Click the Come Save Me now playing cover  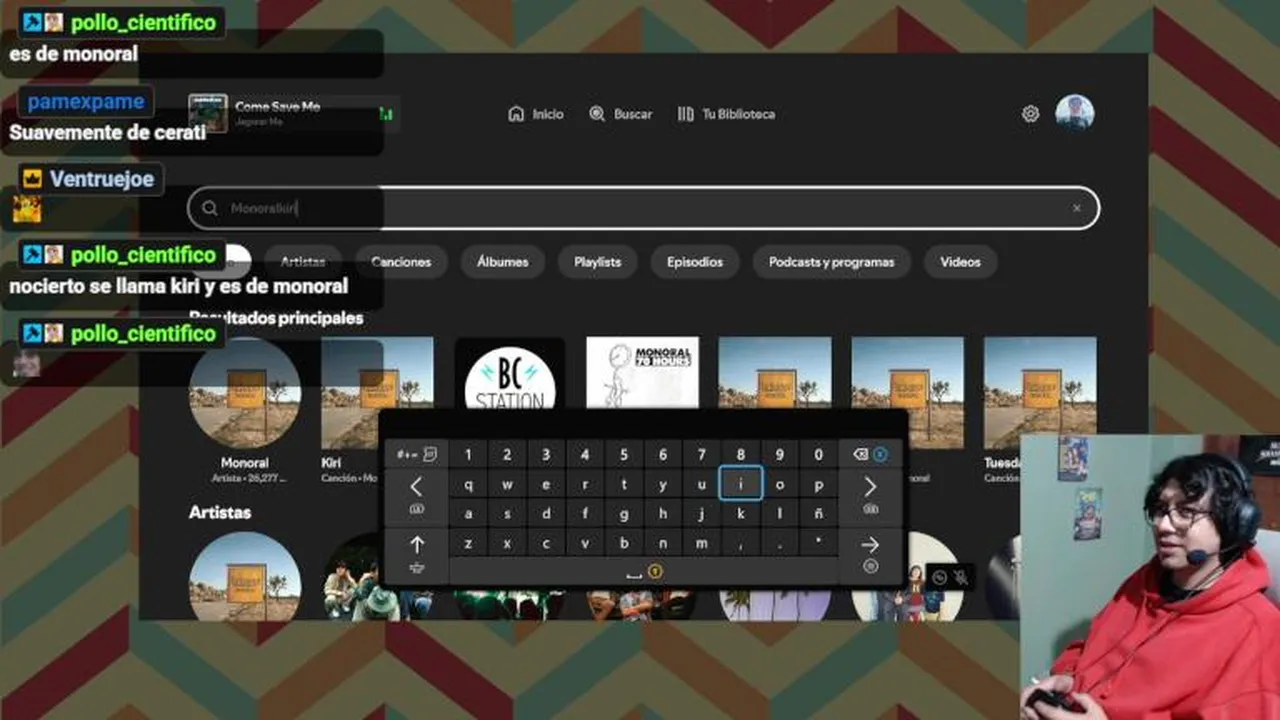(208, 113)
